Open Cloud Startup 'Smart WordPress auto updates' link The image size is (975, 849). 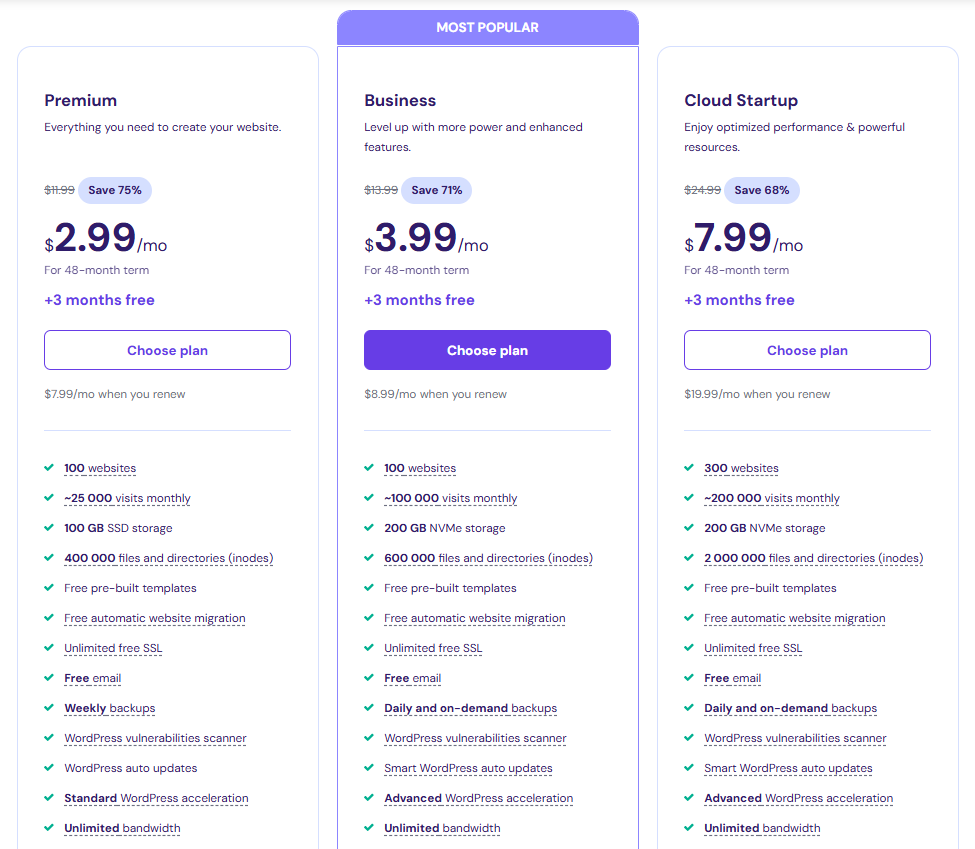[x=788, y=768]
